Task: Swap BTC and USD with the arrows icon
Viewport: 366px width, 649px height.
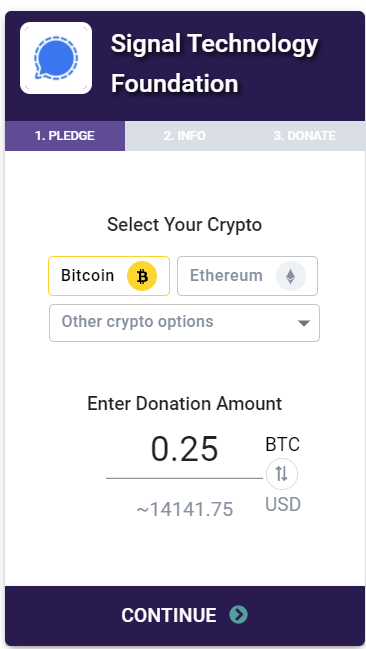Action: tap(282, 474)
